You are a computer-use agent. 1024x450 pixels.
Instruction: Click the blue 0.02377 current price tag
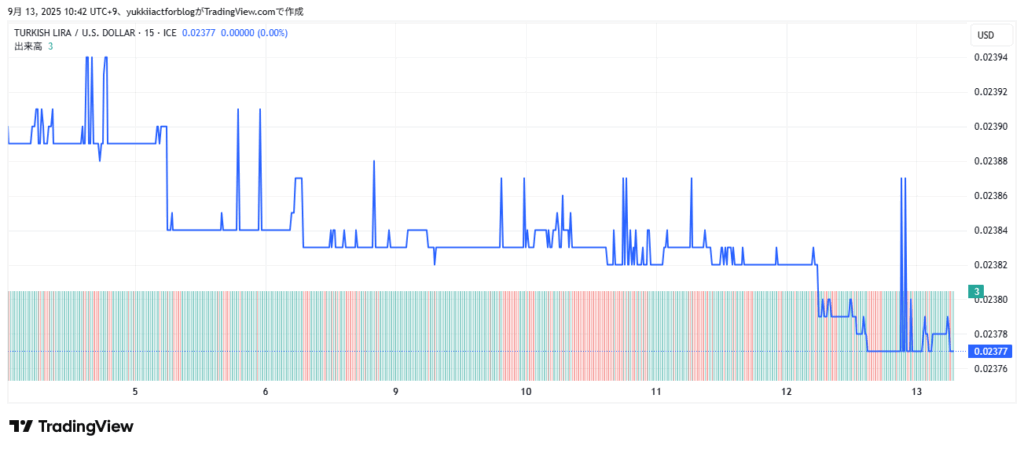990,351
